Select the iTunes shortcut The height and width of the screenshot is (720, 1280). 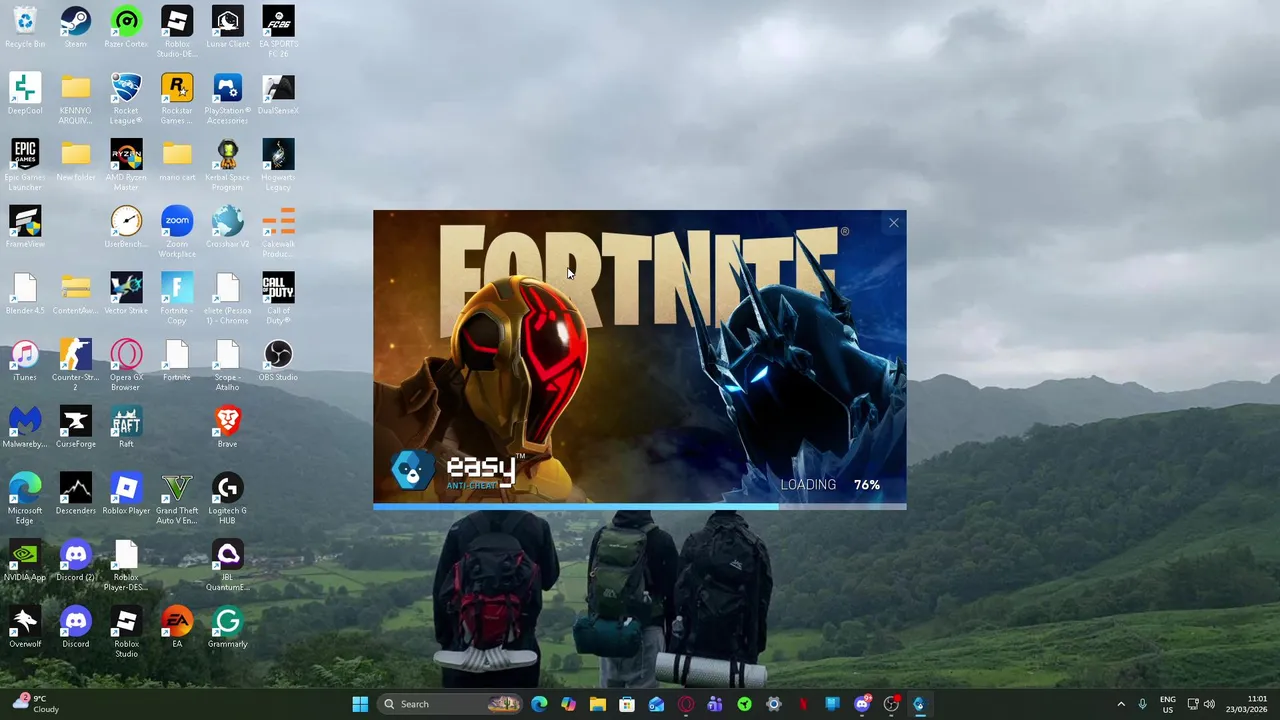(25, 361)
